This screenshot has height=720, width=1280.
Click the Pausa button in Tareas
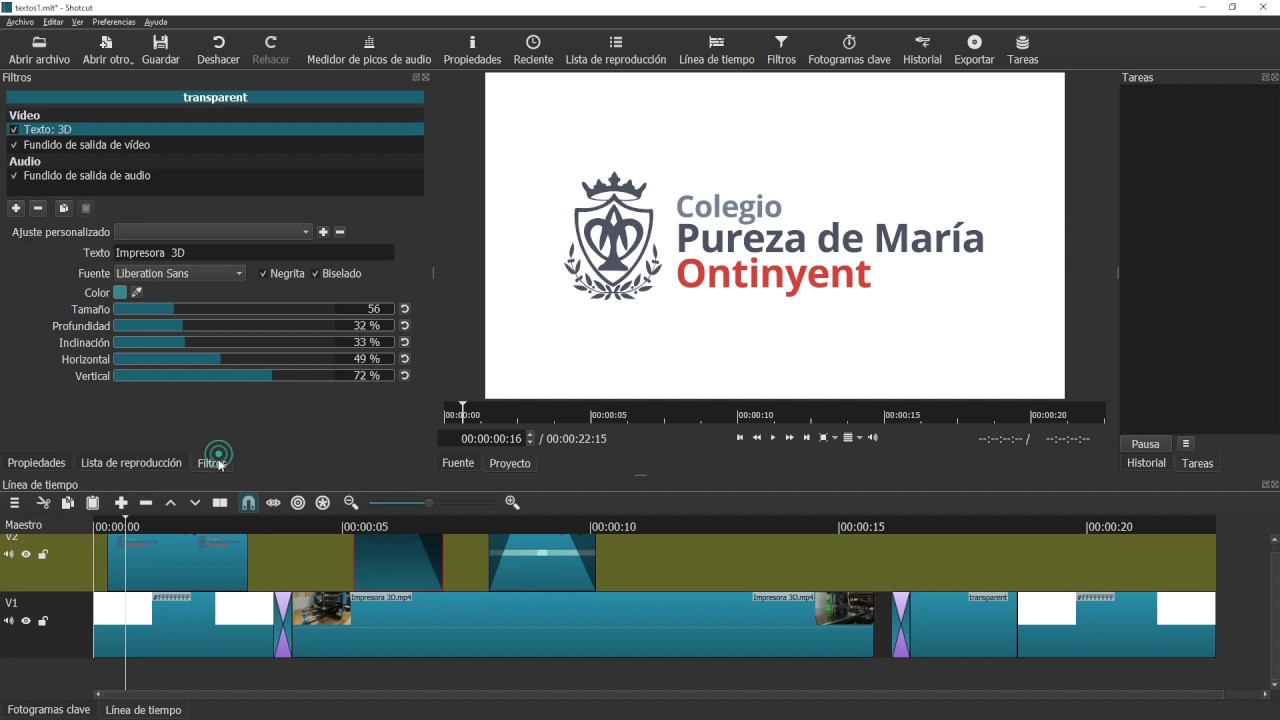pos(1145,444)
